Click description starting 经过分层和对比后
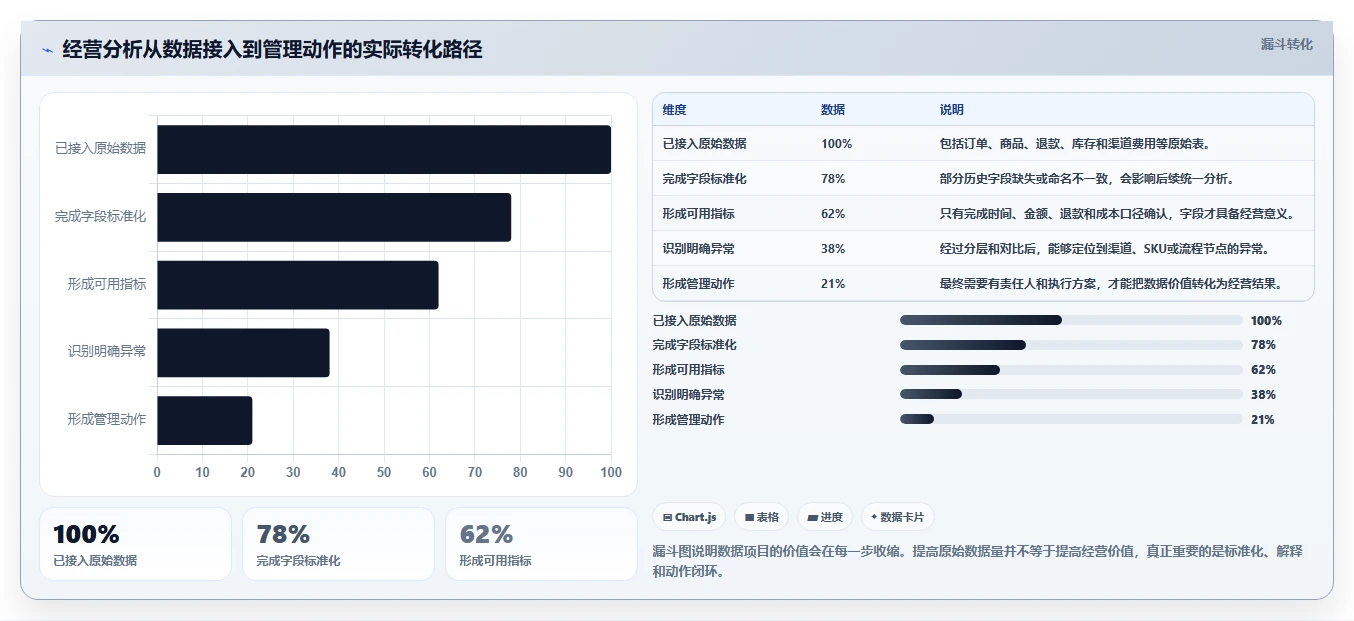This screenshot has height=621, width=1354. [1106, 249]
